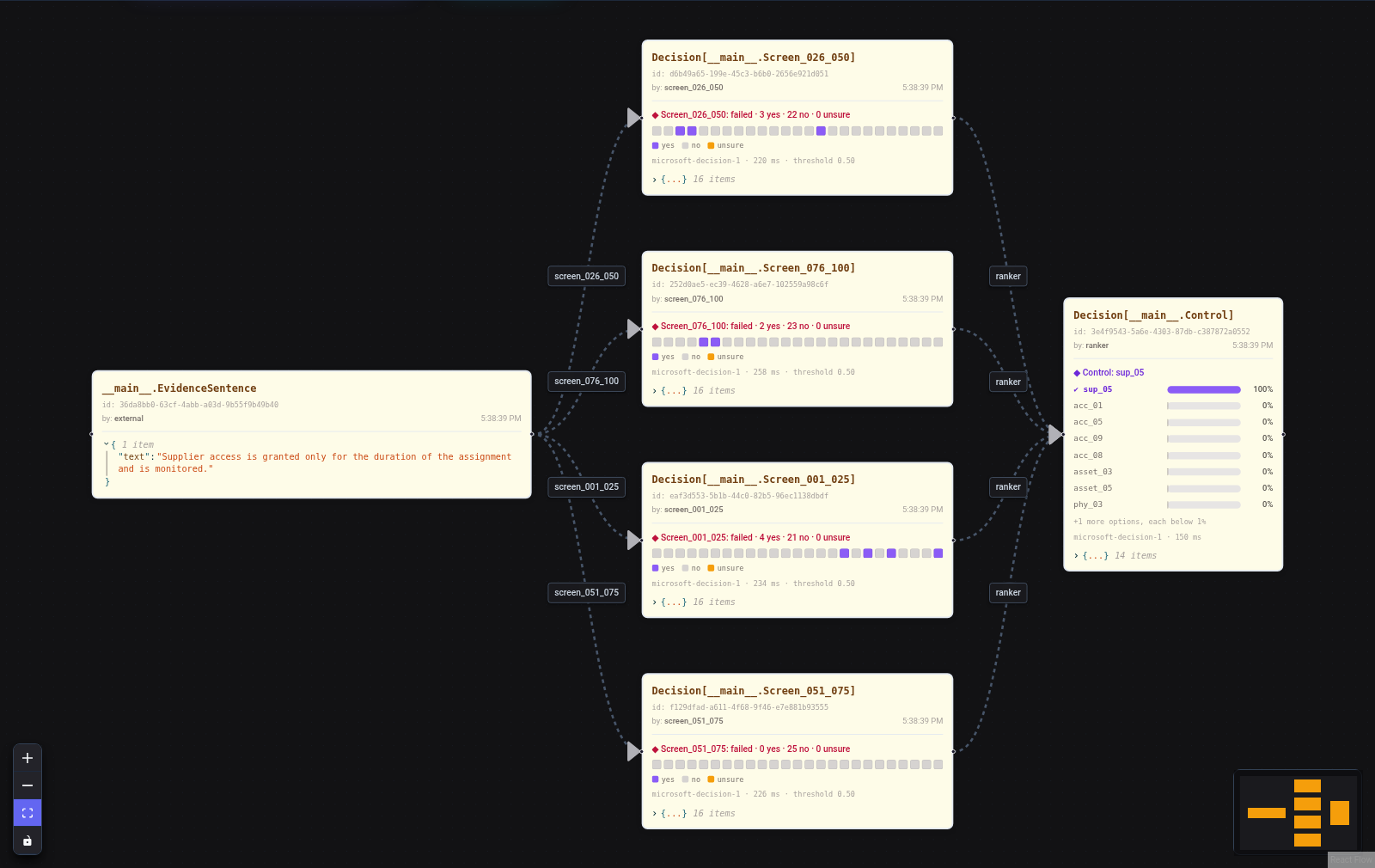1375x868 pixels.
Task: Click the Supplier access evidence text
Action: click(x=315, y=463)
